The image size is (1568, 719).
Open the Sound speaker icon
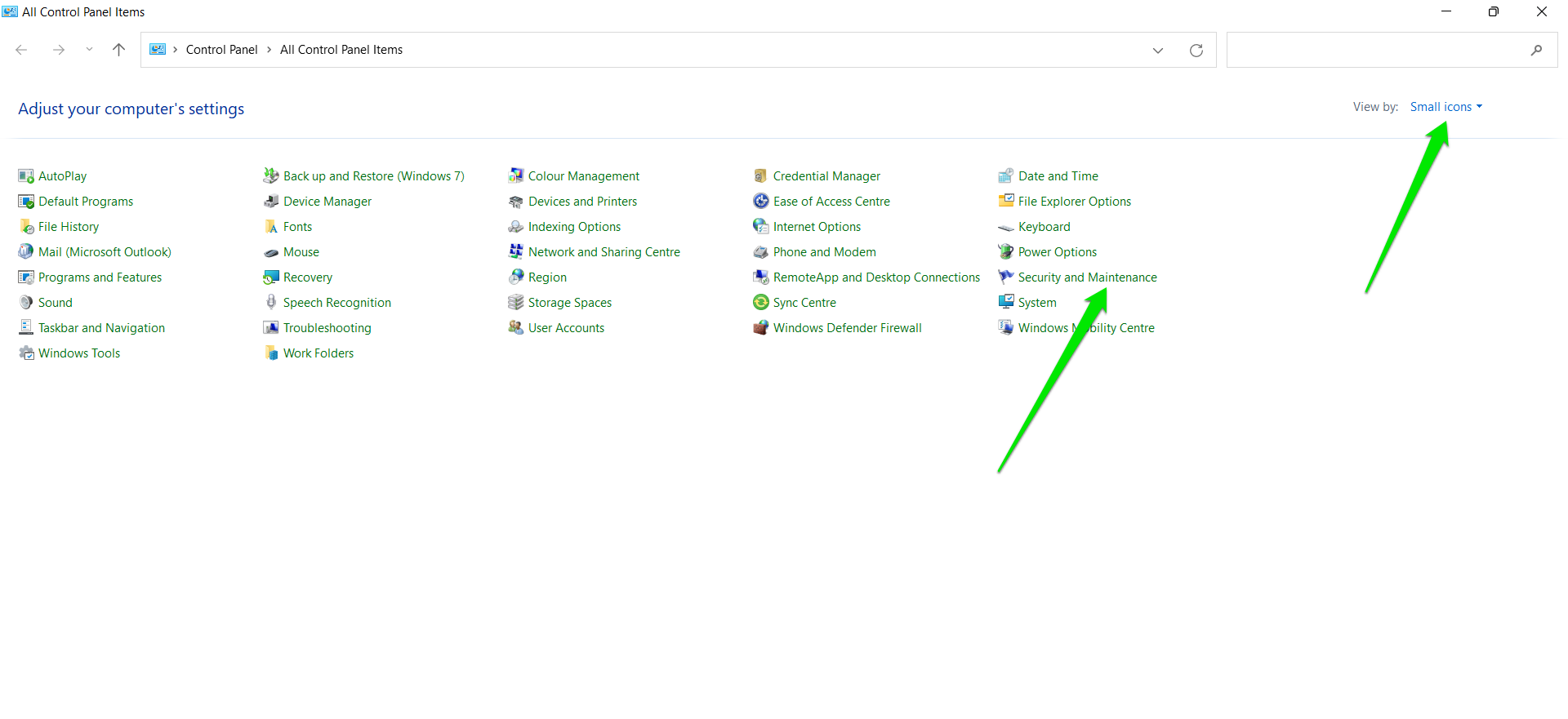(x=26, y=303)
